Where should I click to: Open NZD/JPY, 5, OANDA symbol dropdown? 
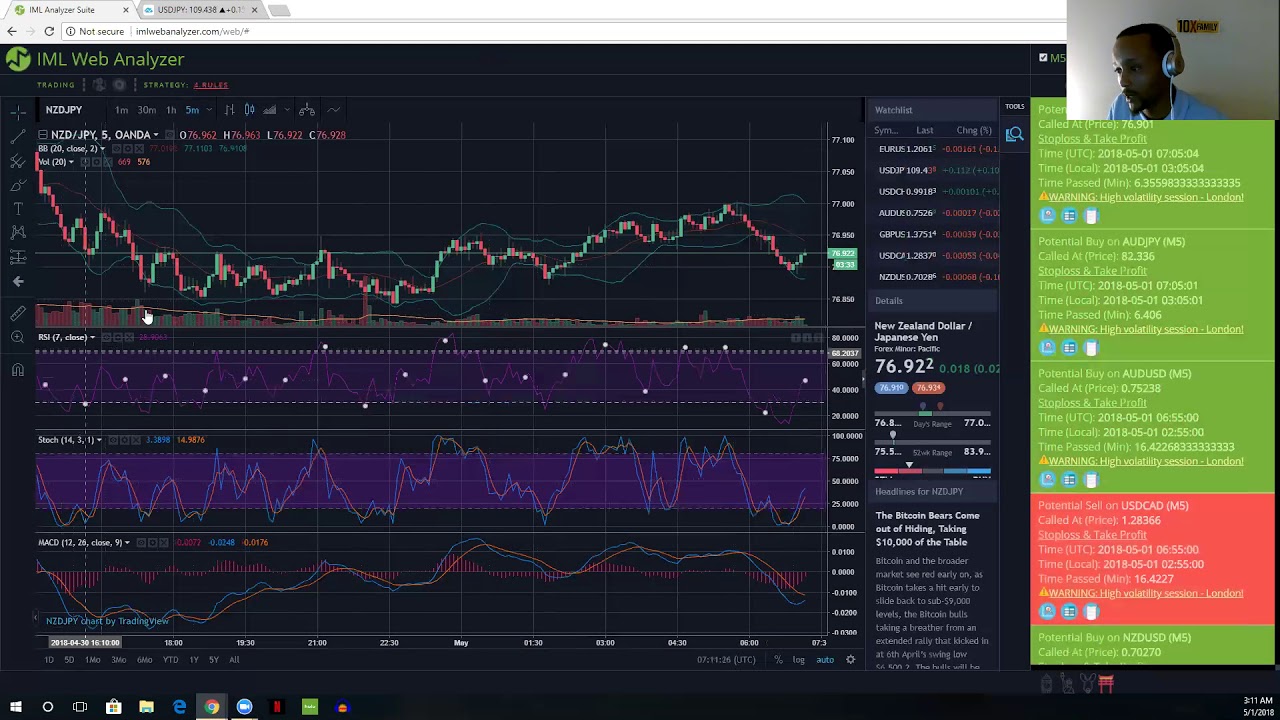point(155,135)
